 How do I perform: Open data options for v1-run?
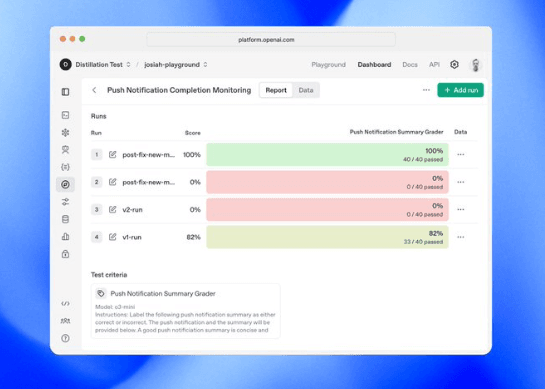click(461, 237)
